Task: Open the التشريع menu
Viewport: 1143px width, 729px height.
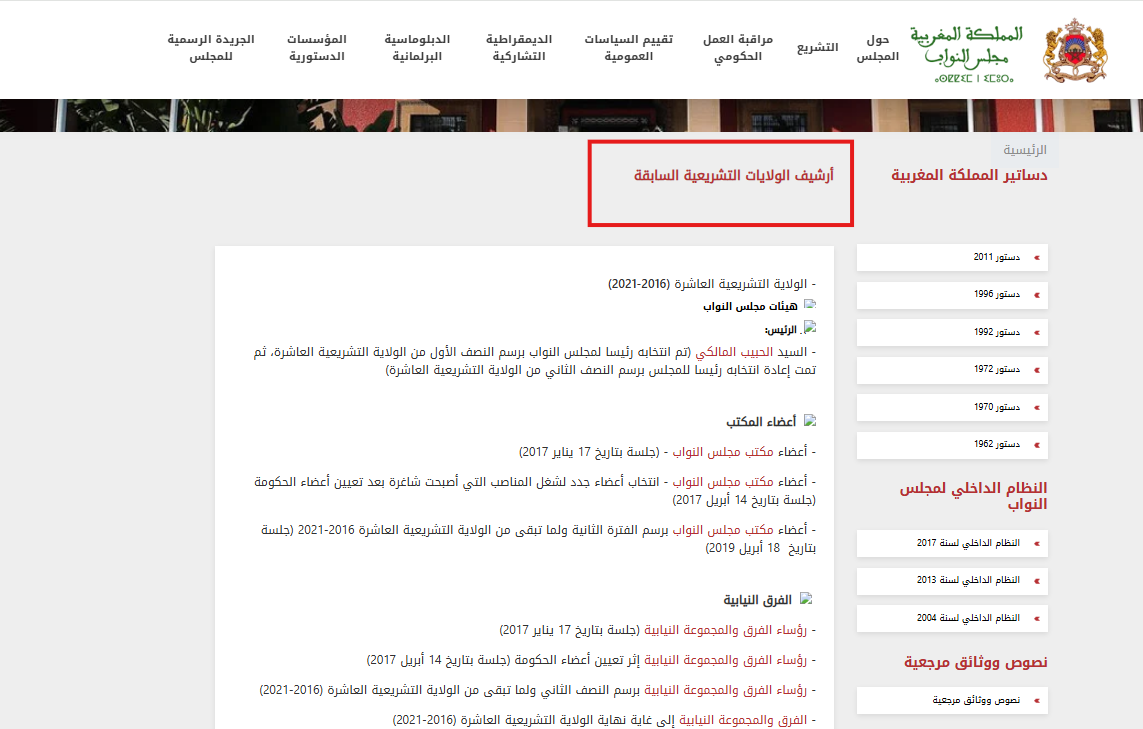Action: click(x=817, y=47)
